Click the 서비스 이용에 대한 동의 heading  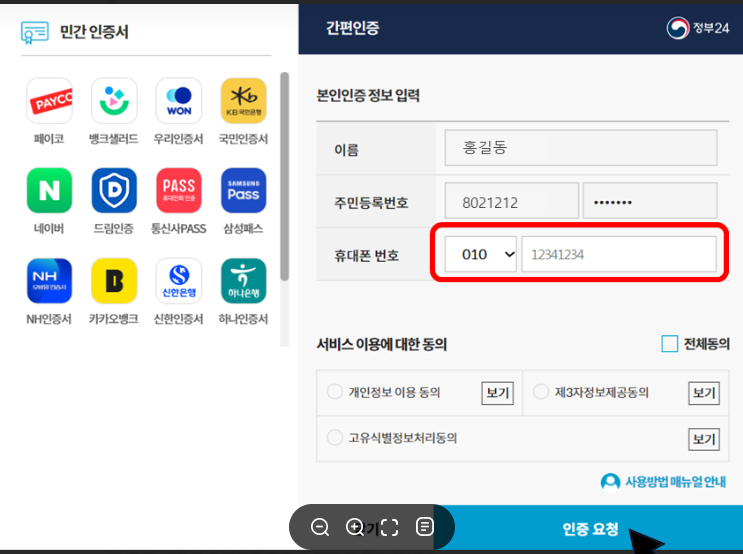tap(382, 344)
